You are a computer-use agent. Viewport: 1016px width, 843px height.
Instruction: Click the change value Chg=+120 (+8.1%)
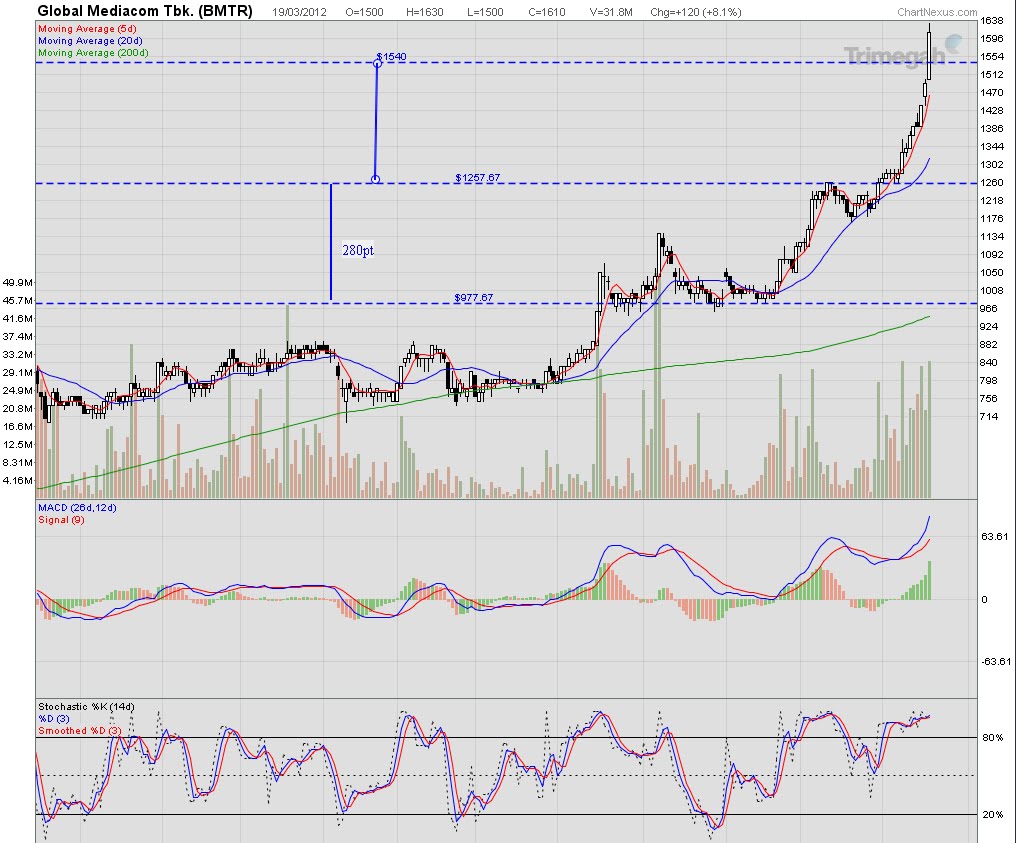(696, 12)
